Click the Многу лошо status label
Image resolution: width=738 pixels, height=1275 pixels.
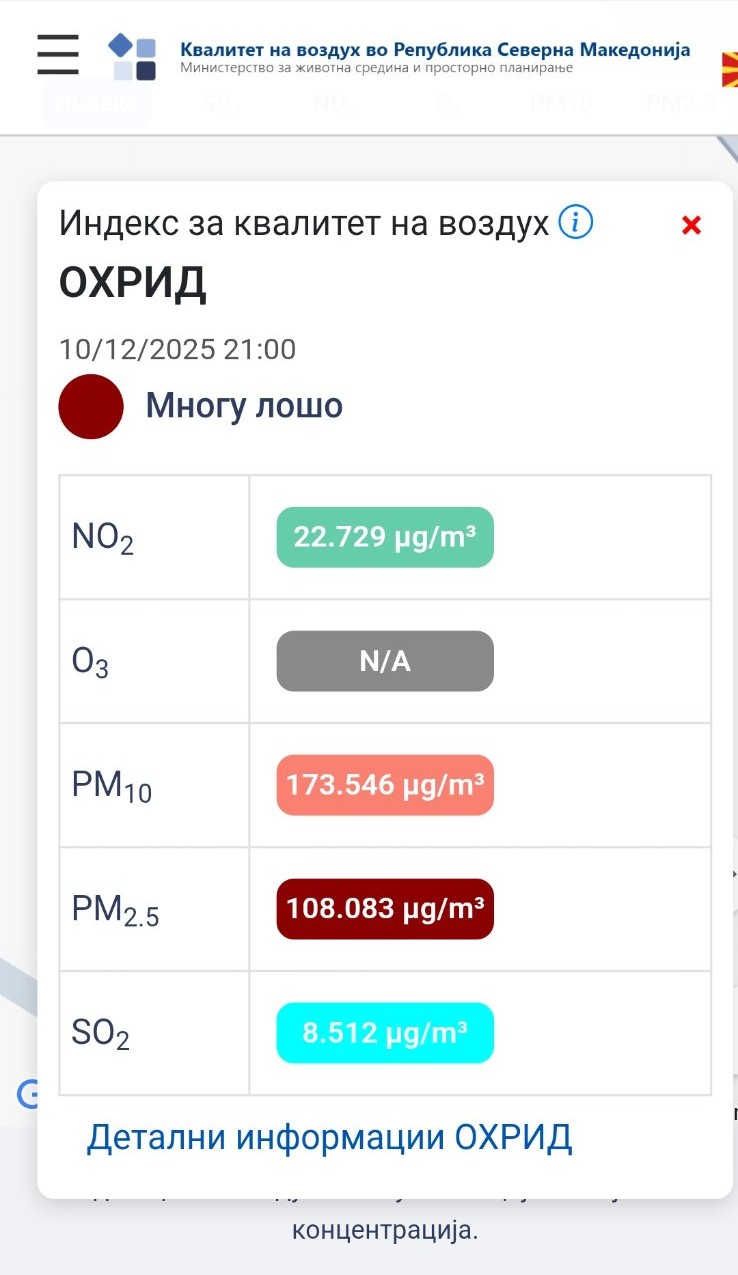[x=244, y=406]
